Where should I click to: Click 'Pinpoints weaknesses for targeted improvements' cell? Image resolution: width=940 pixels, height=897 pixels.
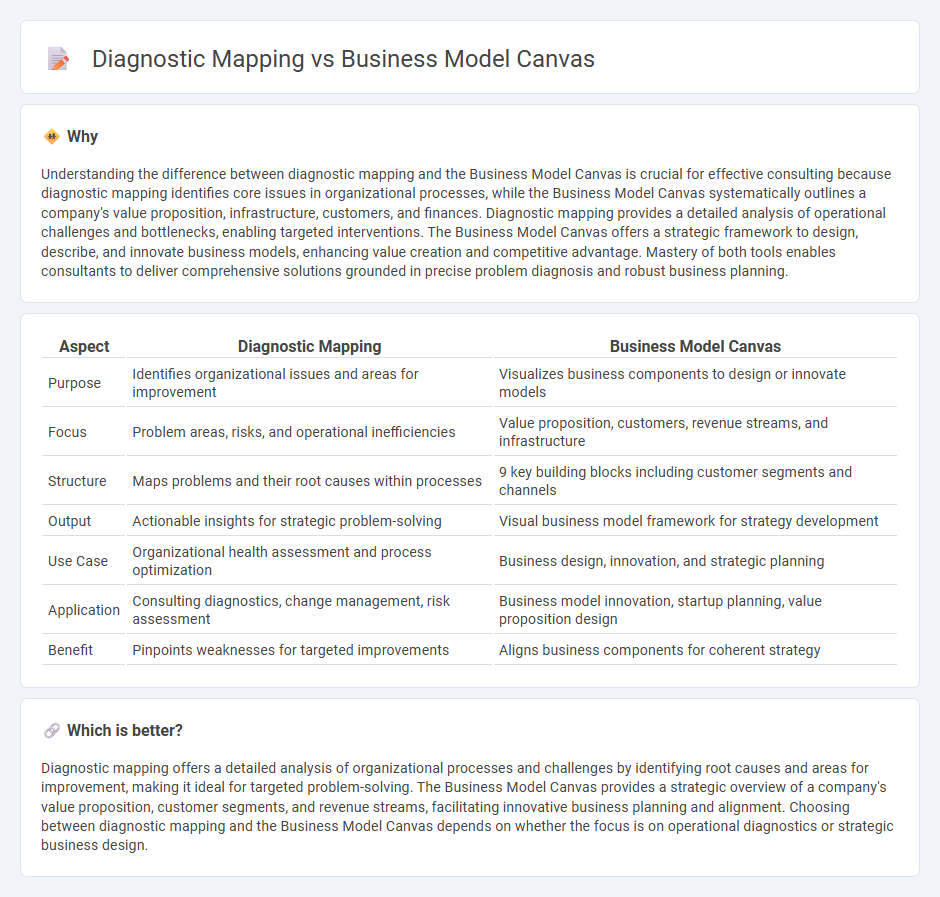[309, 650]
